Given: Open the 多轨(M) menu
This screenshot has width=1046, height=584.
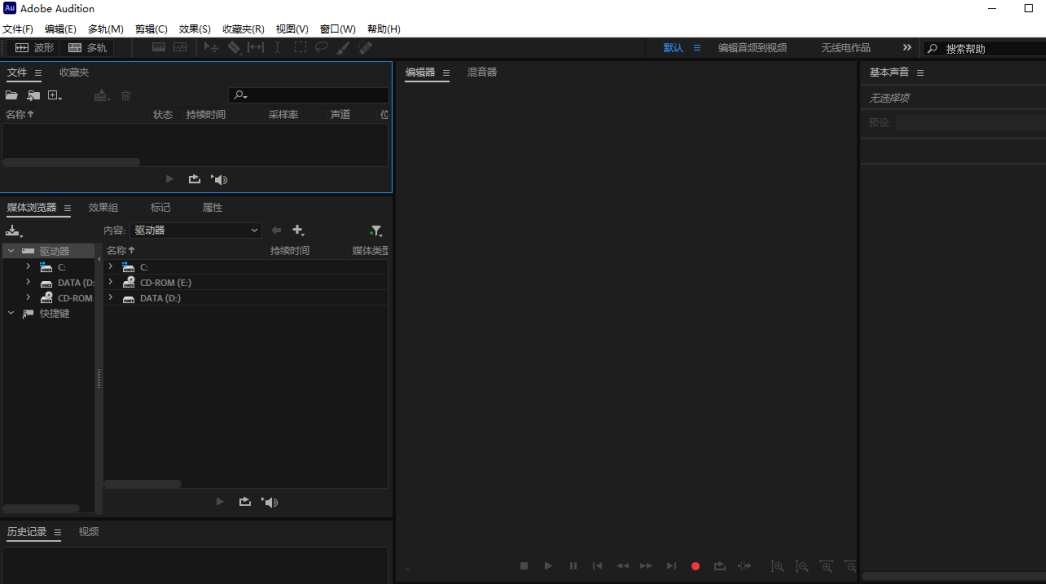Looking at the screenshot, I should (x=105, y=29).
